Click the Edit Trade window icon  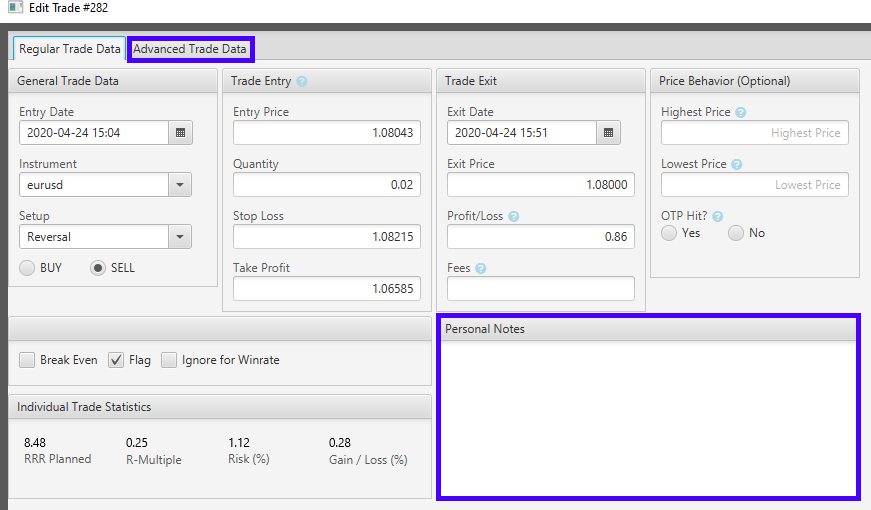[15, 7]
